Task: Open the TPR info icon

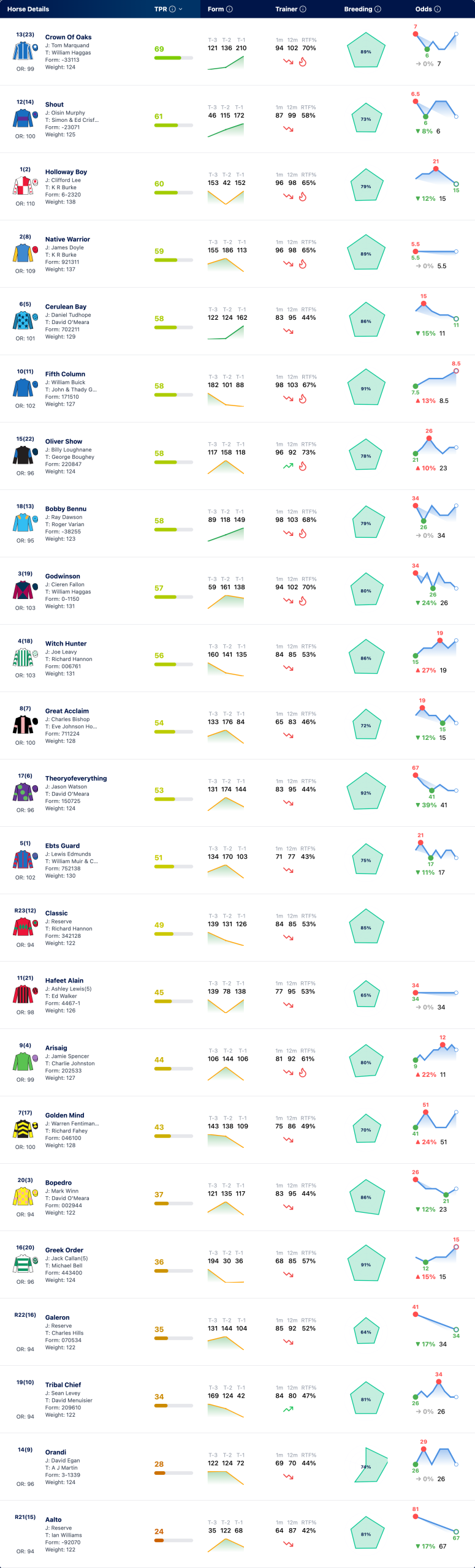Action: coord(172,9)
